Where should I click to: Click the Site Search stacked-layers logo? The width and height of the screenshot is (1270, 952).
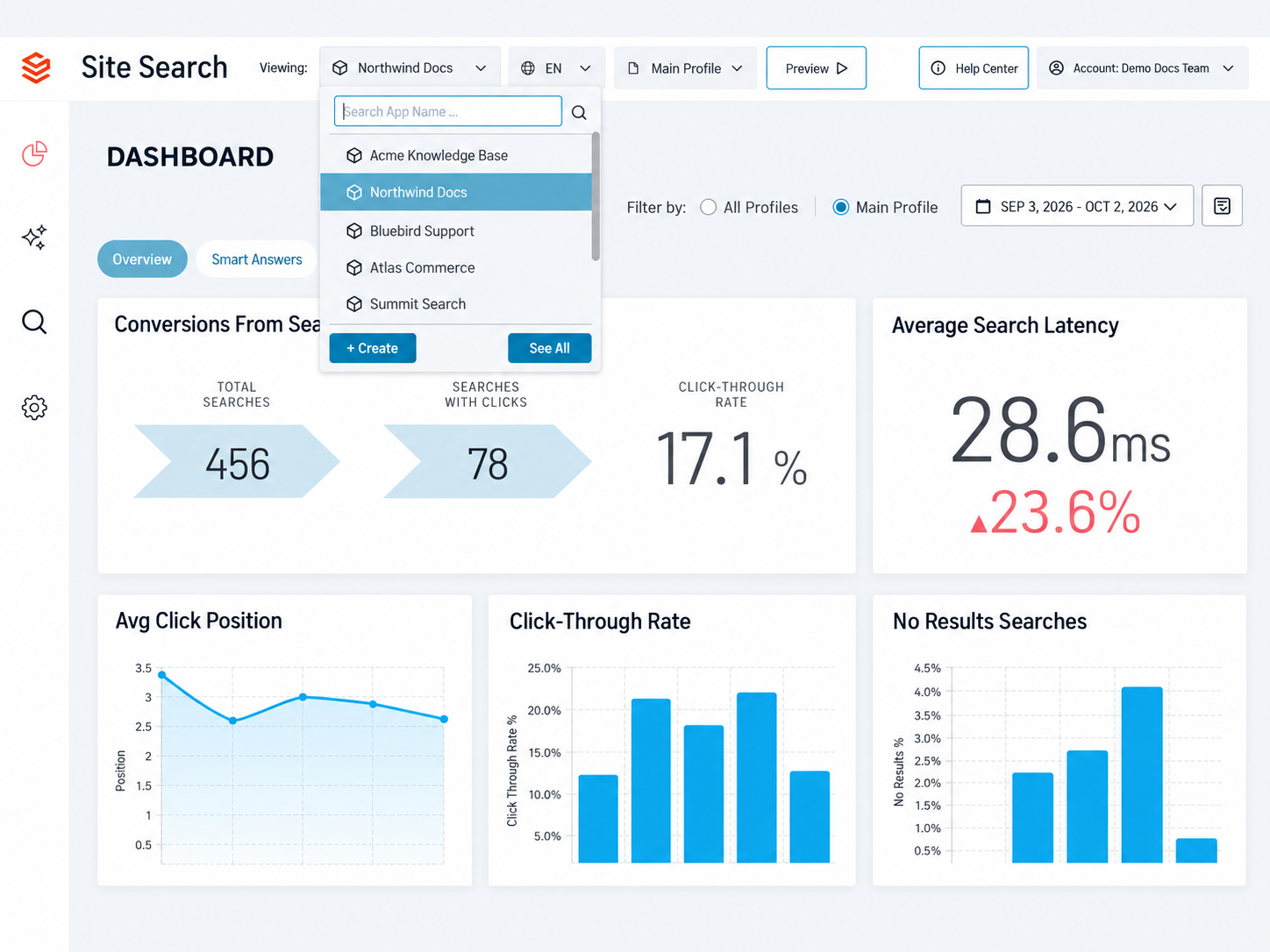(36, 67)
